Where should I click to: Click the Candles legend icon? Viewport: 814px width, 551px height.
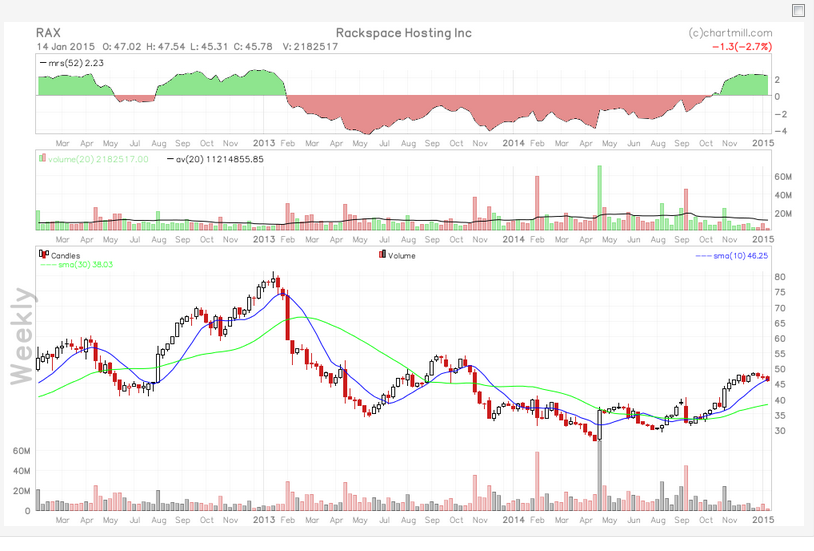pos(44,254)
